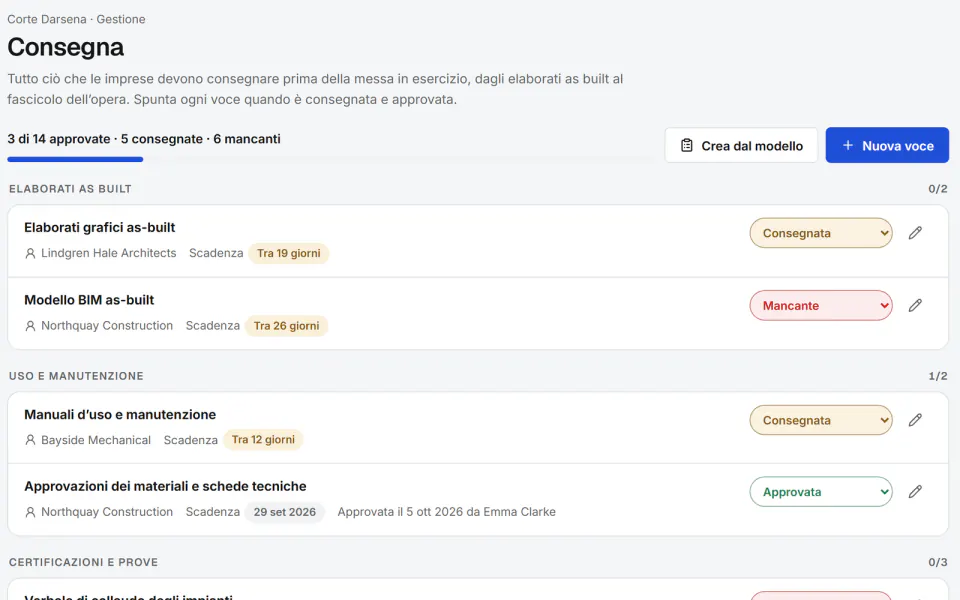Expand Approvata status selector
Viewport: 960px width, 600px height.
[x=820, y=492]
